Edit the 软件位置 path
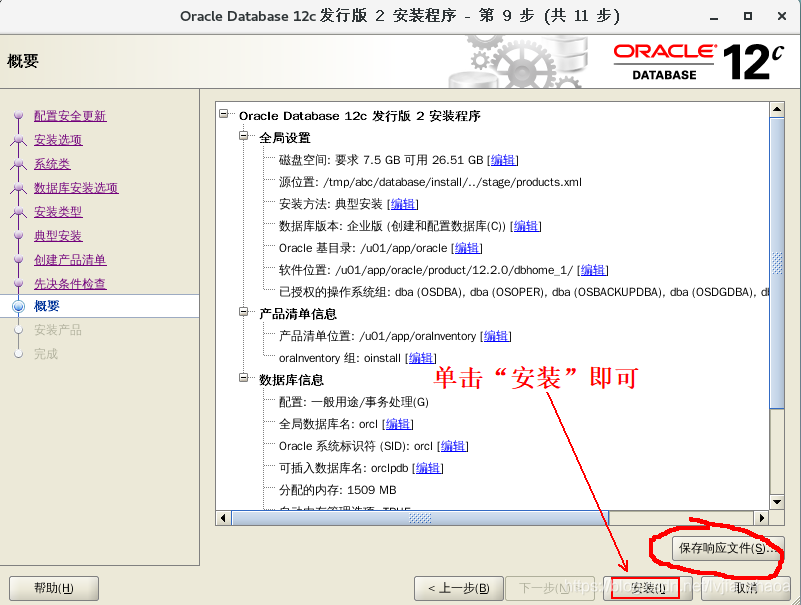 click(593, 270)
